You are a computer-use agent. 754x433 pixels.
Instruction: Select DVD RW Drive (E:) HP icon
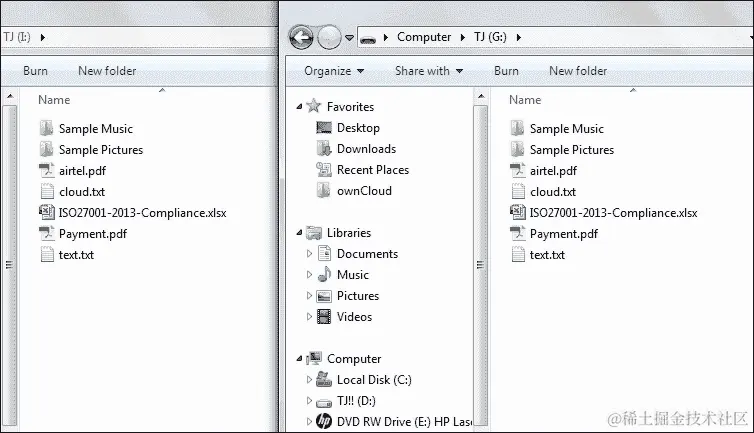tap(324, 421)
